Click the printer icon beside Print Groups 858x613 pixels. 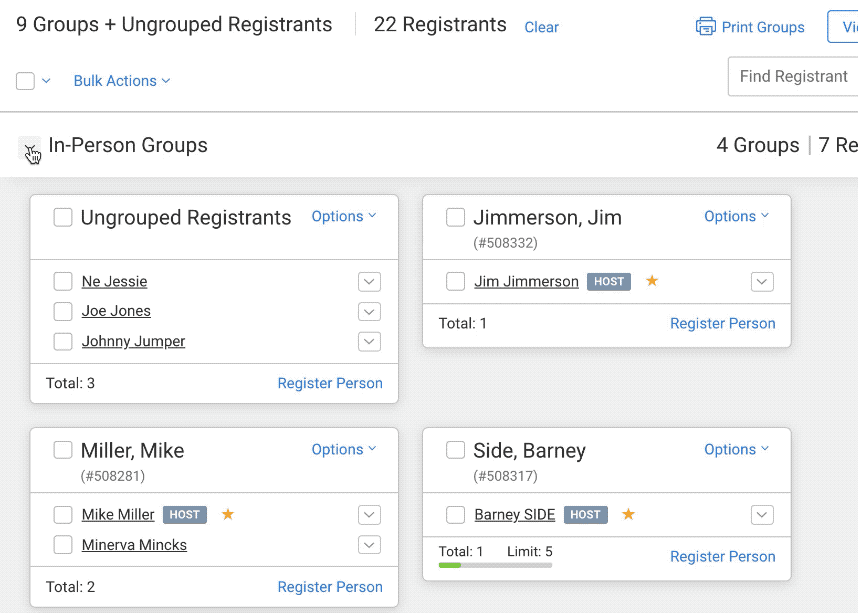pos(705,26)
